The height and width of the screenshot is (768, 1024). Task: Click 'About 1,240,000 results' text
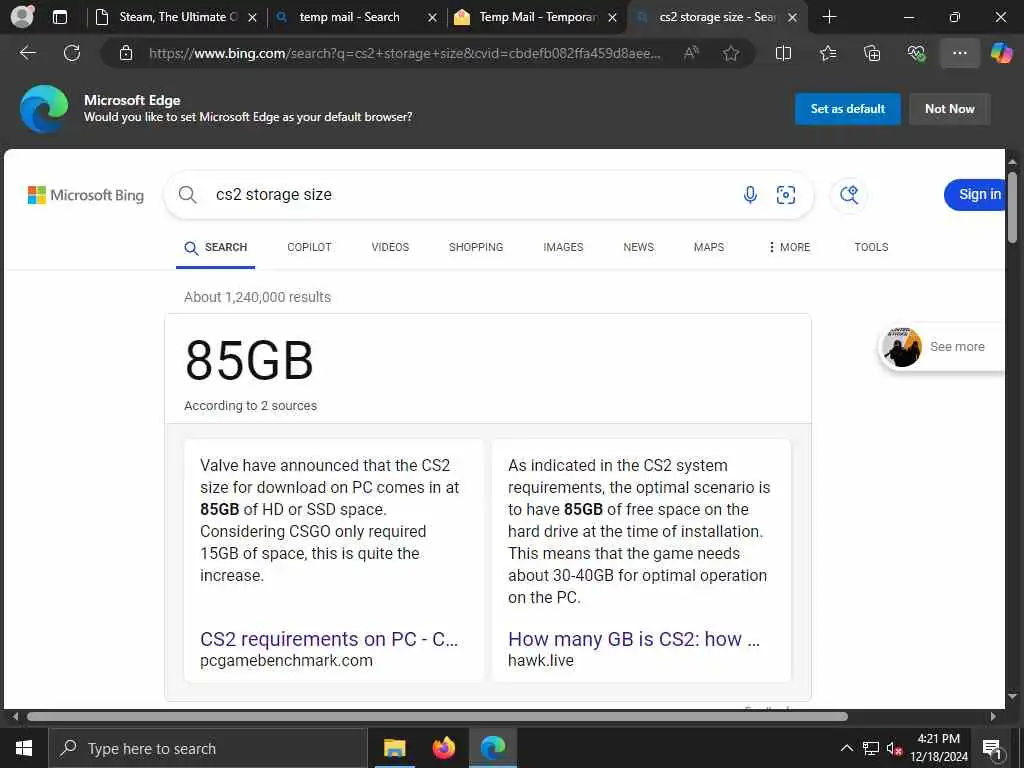tap(257, 297)
